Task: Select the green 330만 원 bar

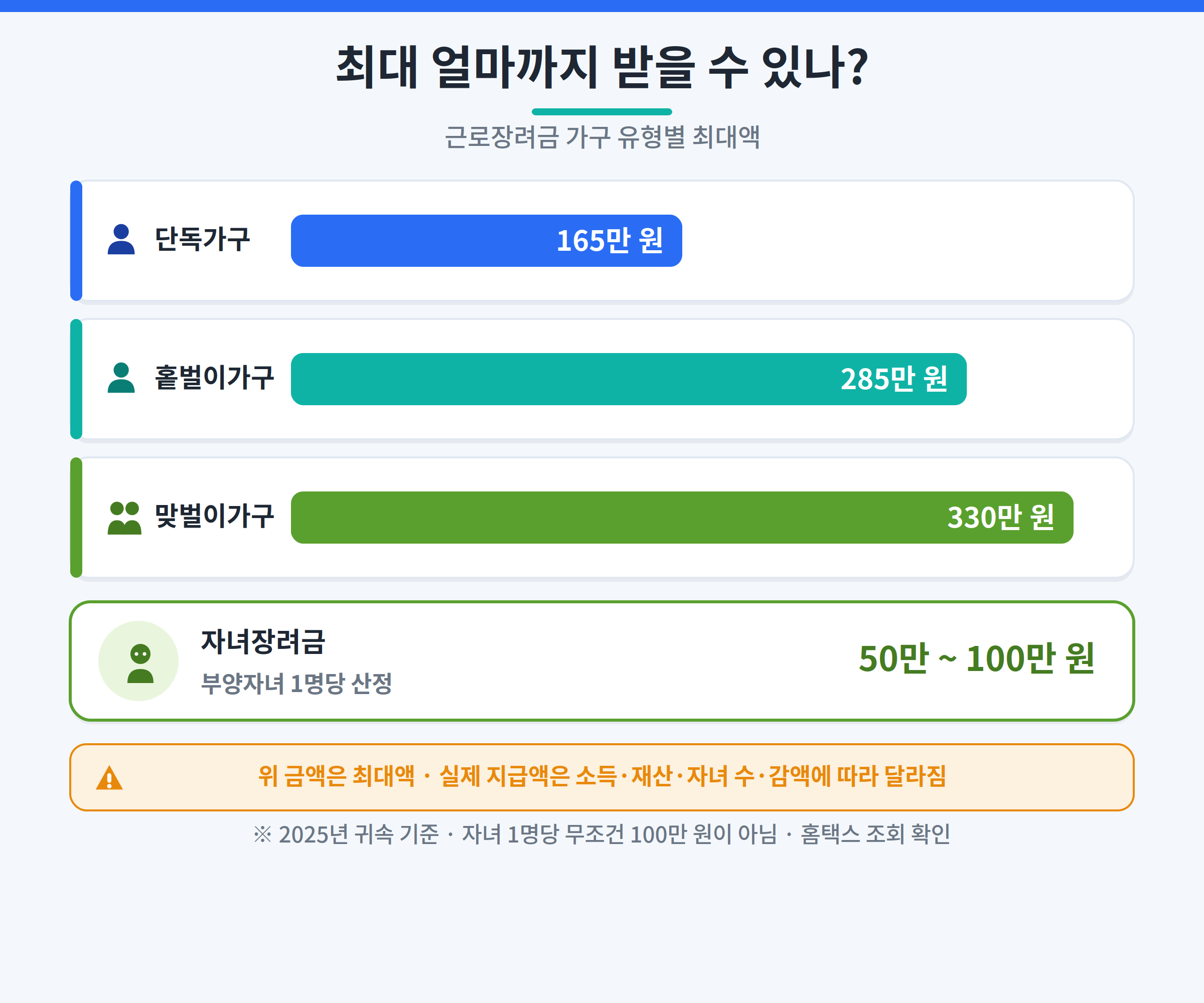Action: point(682,518)
